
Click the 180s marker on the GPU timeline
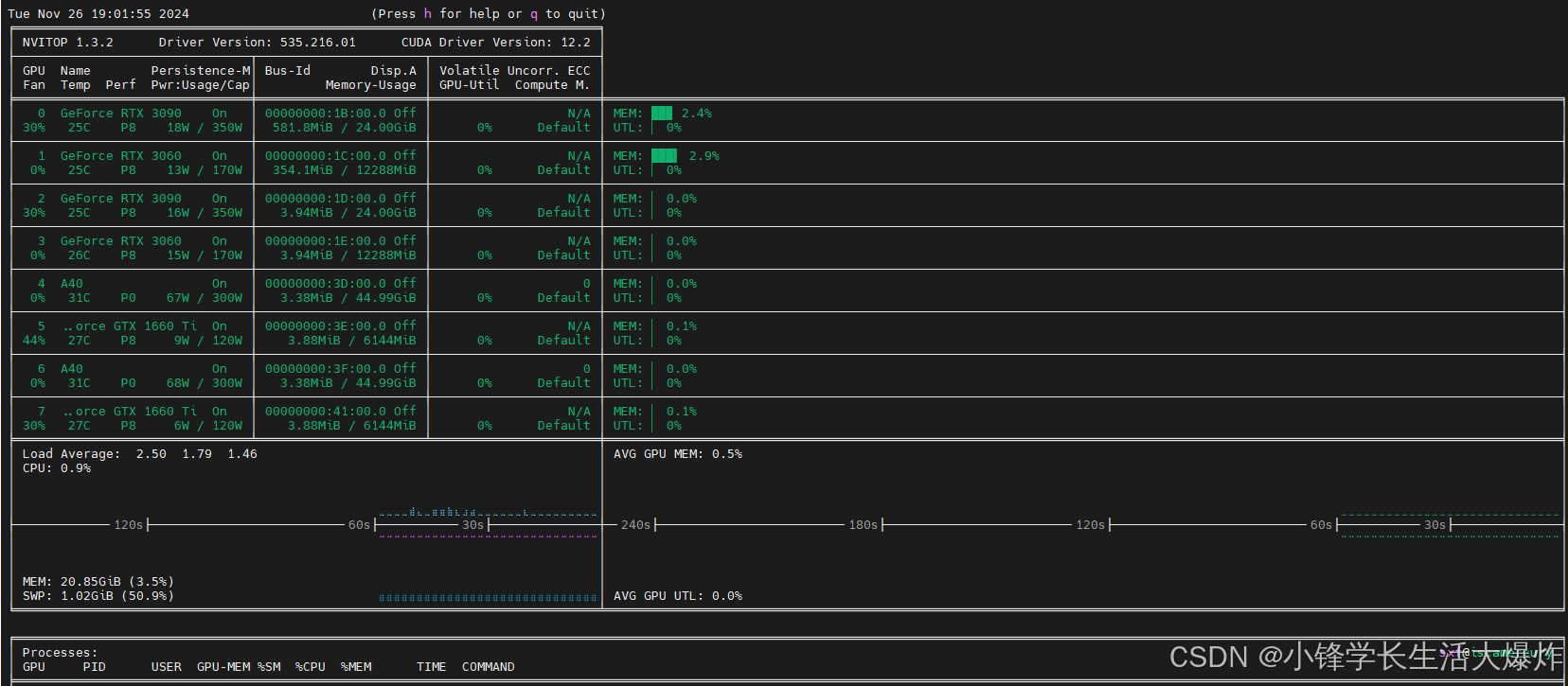864,525
